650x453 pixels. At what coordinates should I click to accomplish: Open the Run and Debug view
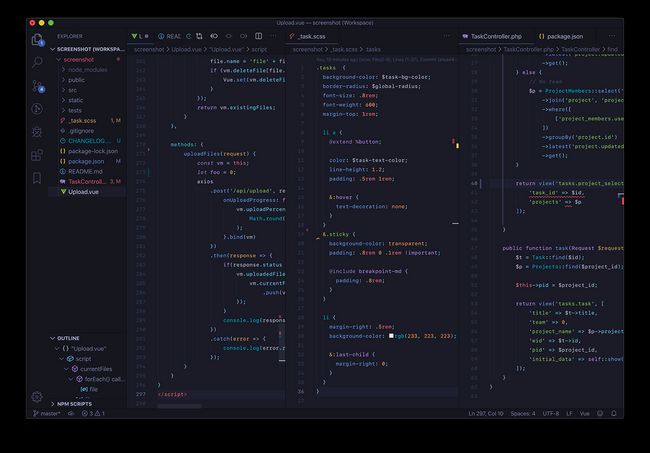click(x=38, y=131)
